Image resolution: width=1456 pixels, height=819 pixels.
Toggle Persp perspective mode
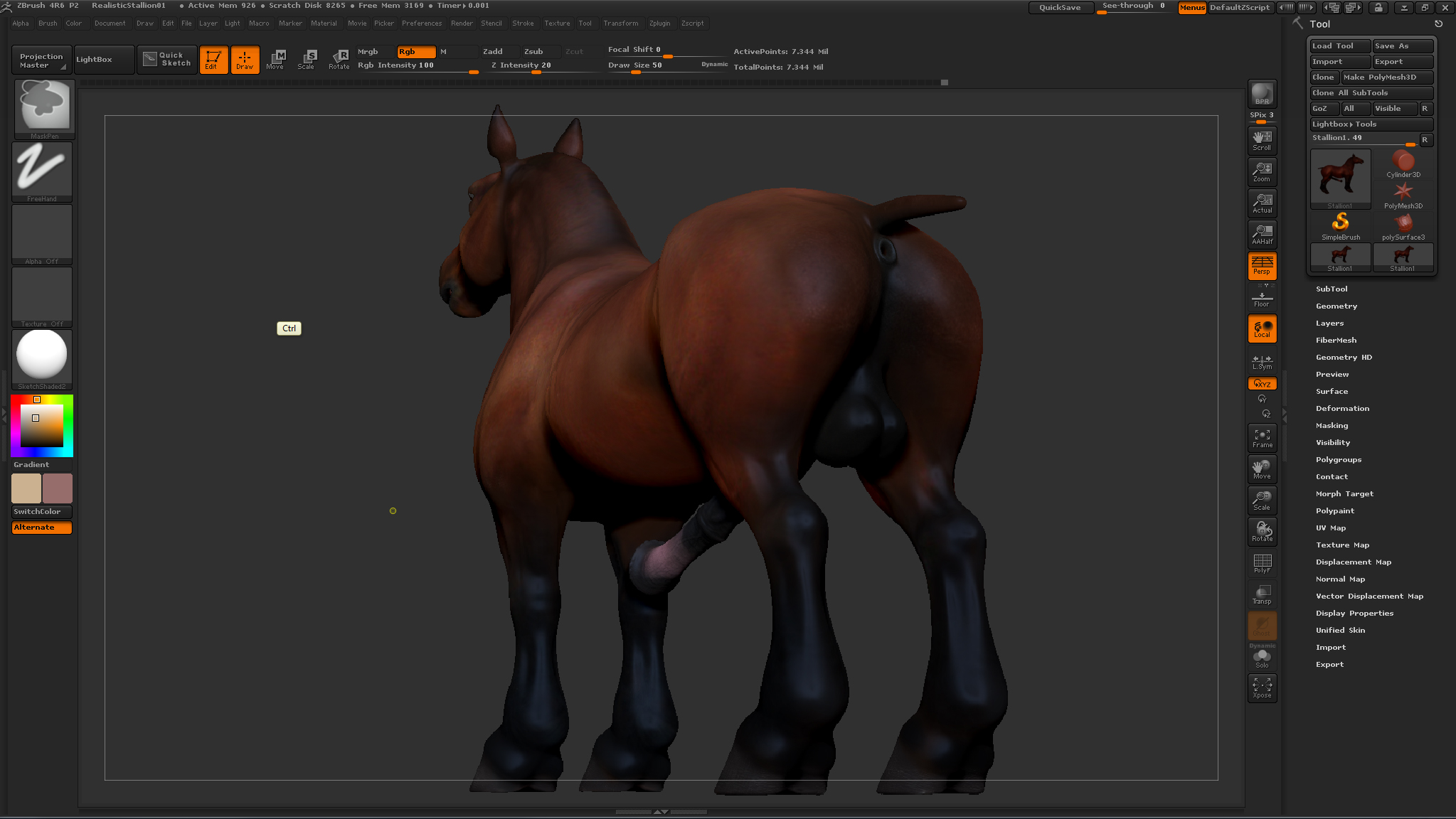coord(1262,266)
